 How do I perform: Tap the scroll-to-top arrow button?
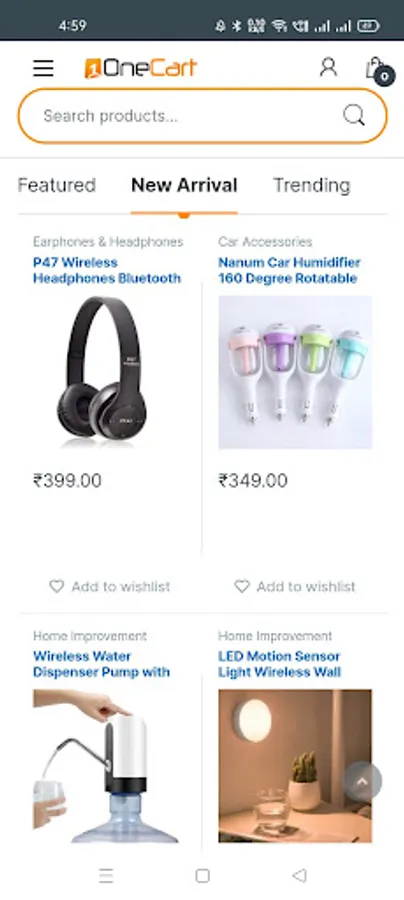[362, 781]
